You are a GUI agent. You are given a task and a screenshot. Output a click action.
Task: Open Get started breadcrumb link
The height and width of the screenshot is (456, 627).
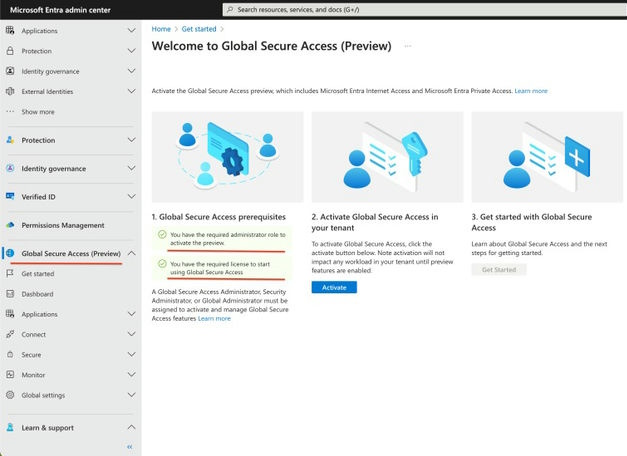[x=199, y=29]
